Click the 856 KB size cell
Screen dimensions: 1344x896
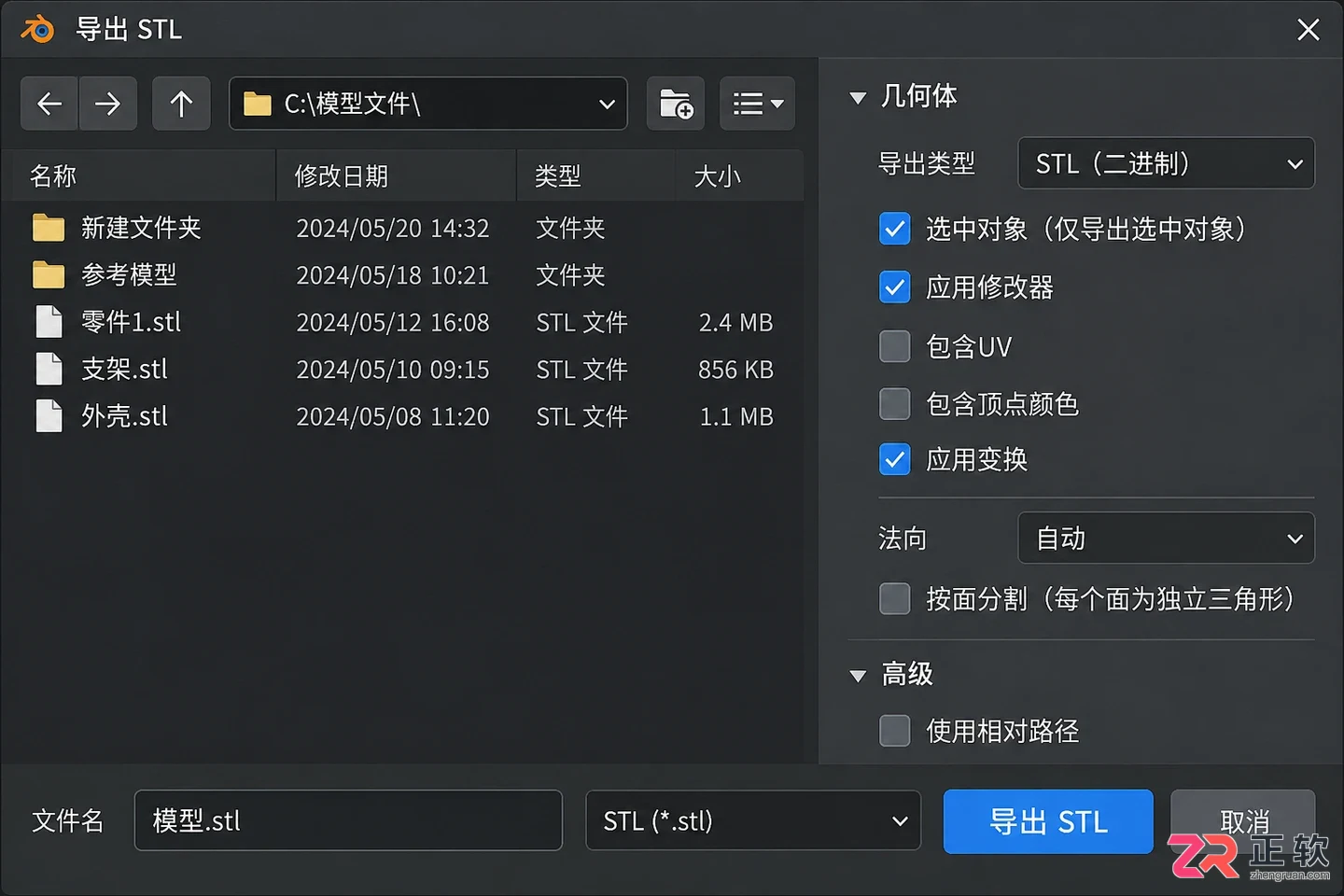click(735, 370)
